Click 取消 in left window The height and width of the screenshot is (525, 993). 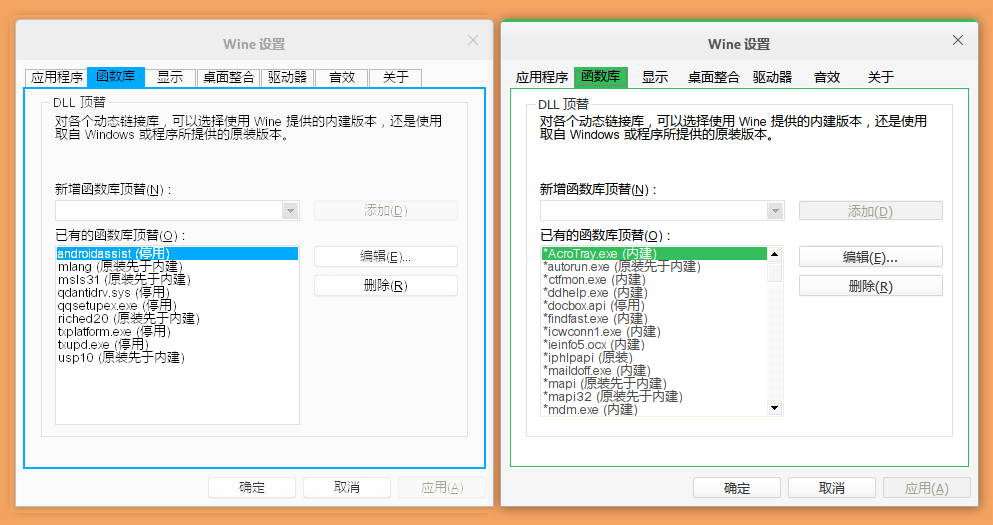(x=347, y=488)
